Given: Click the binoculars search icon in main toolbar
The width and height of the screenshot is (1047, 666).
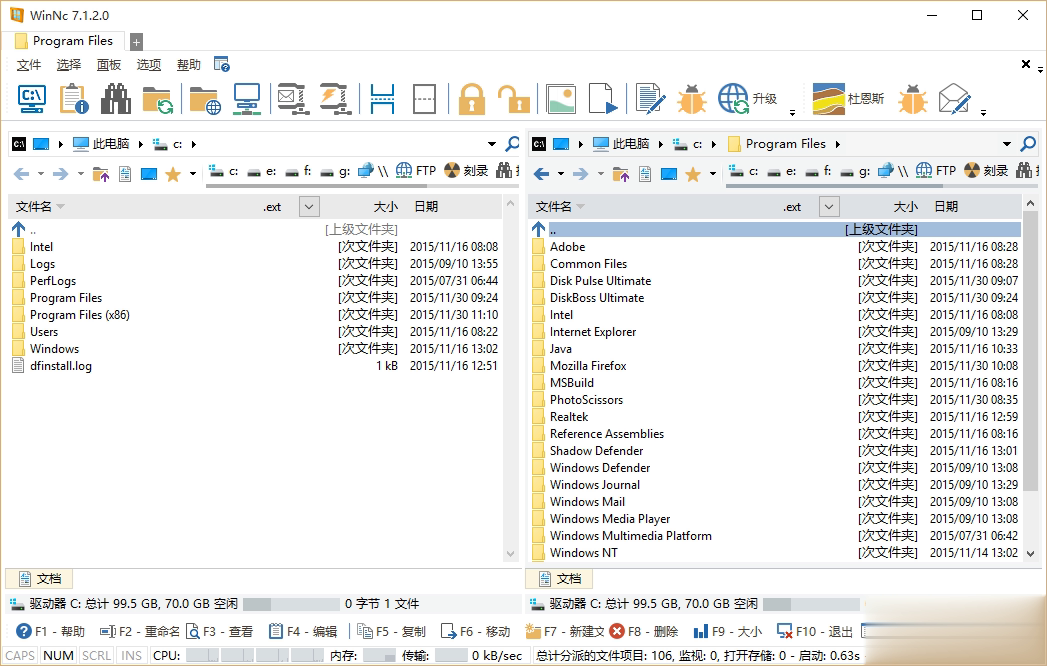Looking at the screenshot, I should 116,99.
